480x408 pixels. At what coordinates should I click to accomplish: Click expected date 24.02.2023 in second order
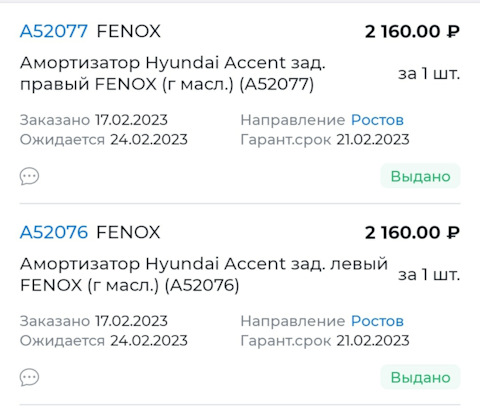(x=149, y=341)
